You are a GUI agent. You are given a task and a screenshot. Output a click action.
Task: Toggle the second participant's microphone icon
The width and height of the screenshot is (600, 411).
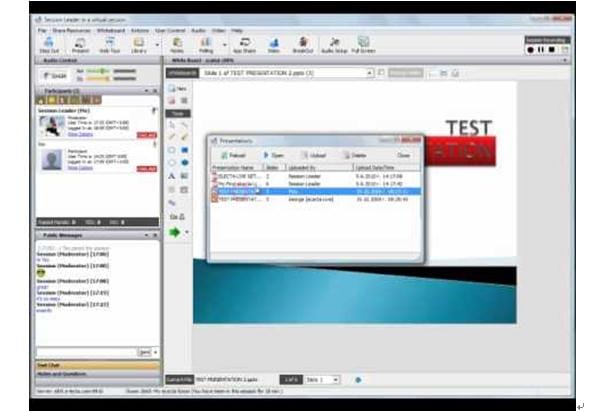tap(155, 144)
